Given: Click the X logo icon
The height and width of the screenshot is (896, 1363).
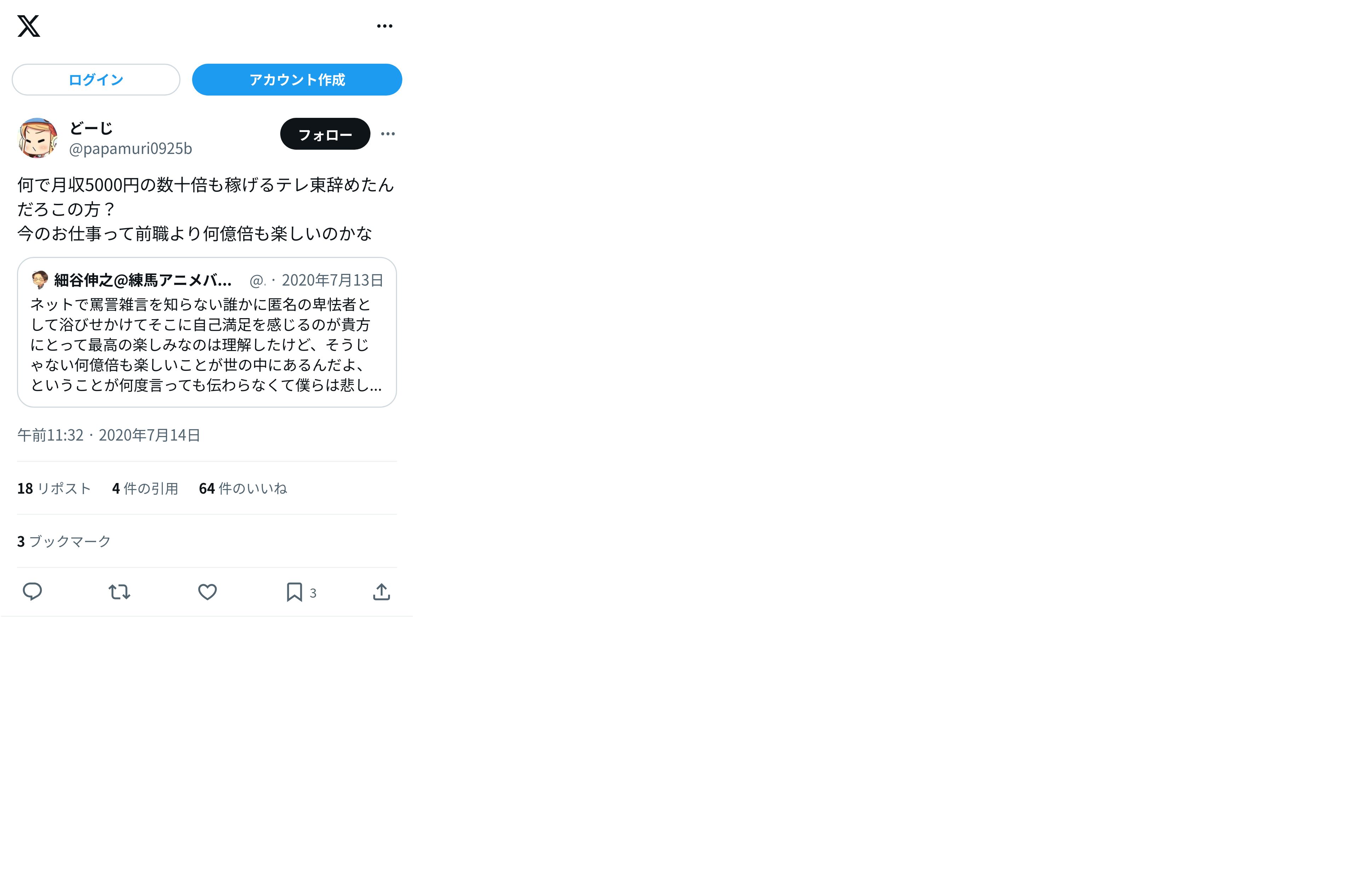Looking at the screenshot, I should [29, 26].
